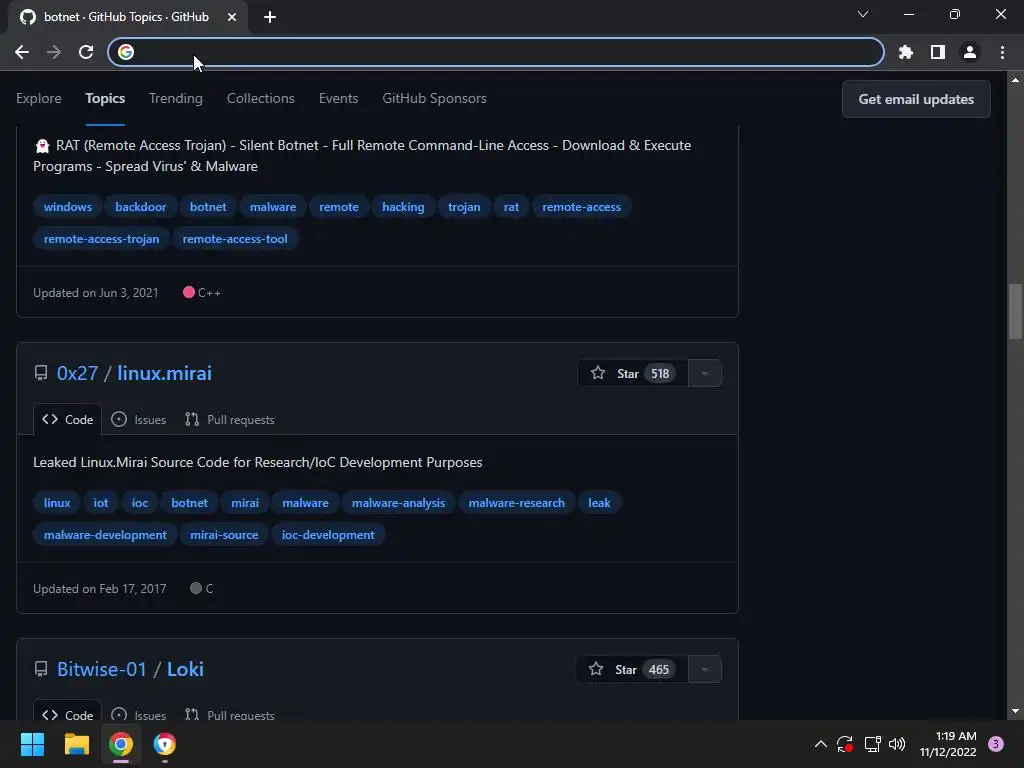Select the leak topic tag
1024x768 pixels.
(x=599, y=503)
